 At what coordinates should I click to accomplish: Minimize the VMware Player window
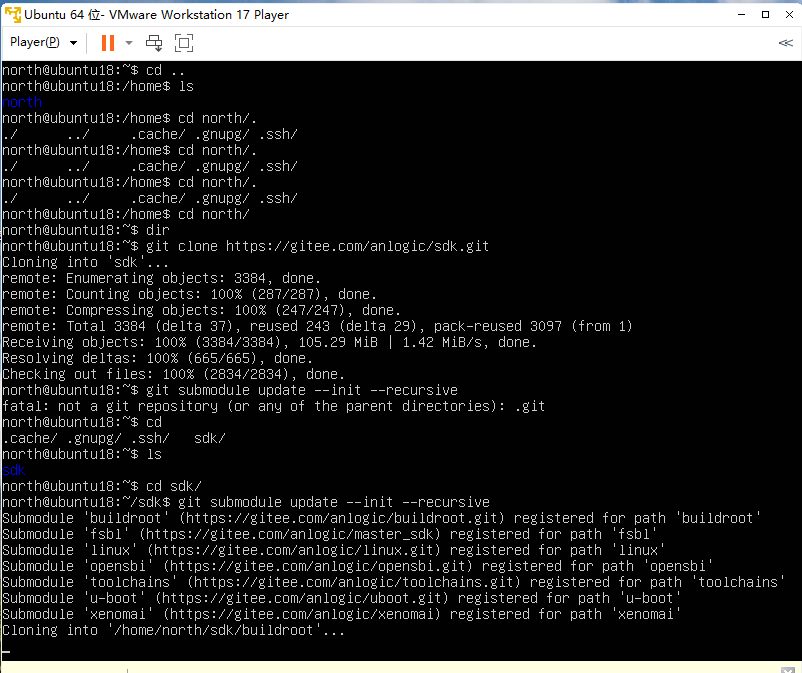click(x=742, y=15)
